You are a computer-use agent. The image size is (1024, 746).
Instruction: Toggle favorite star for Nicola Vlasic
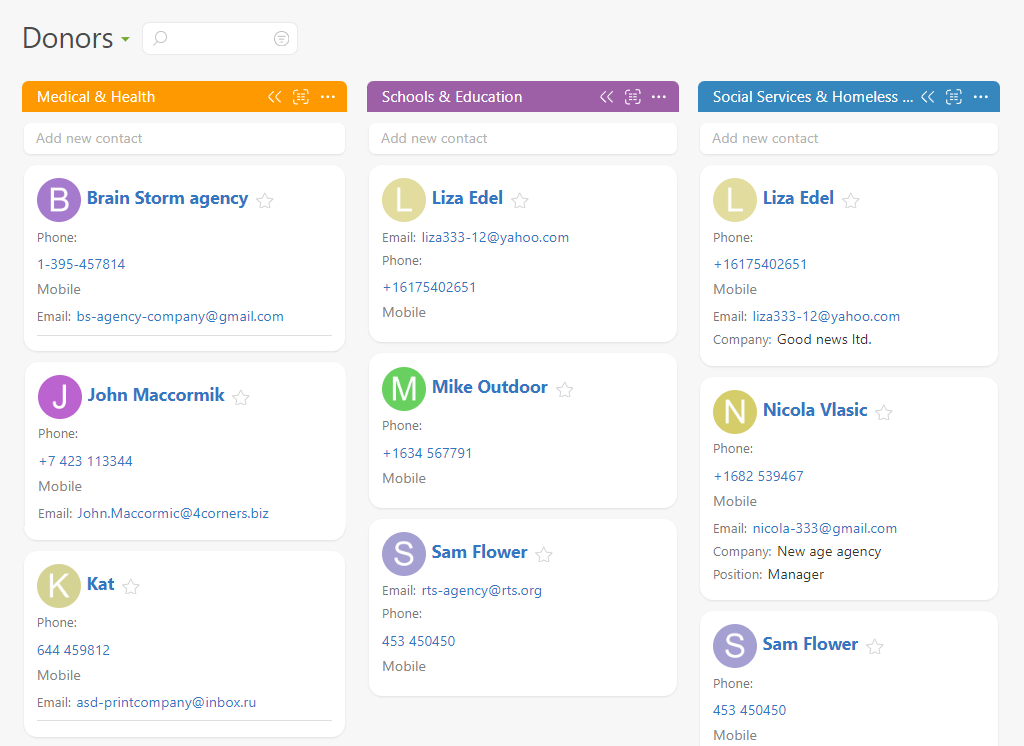pyautogui.click(x=884, y=412)
